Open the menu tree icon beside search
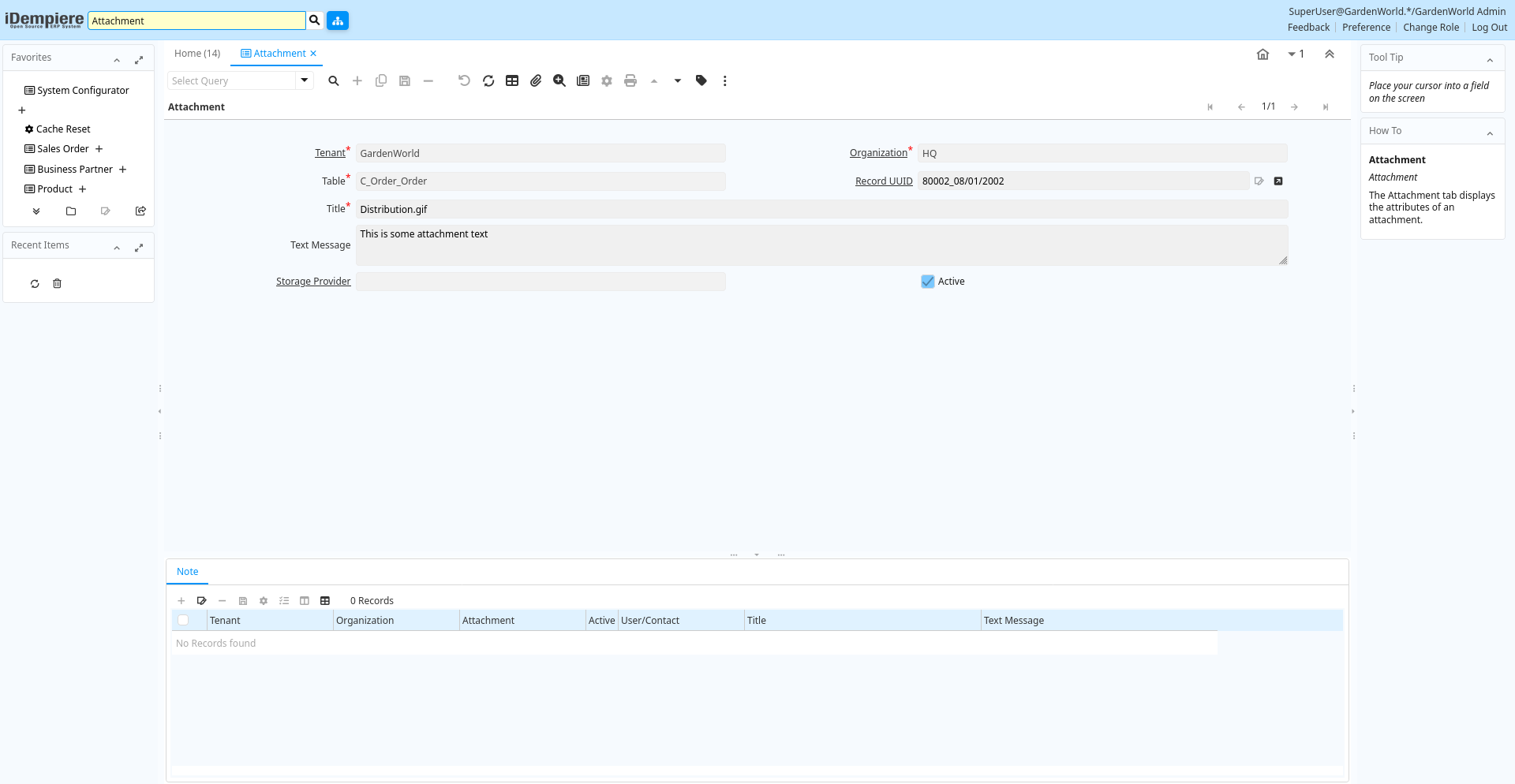This screenshot has height=784, width=1515. [338, 21]
